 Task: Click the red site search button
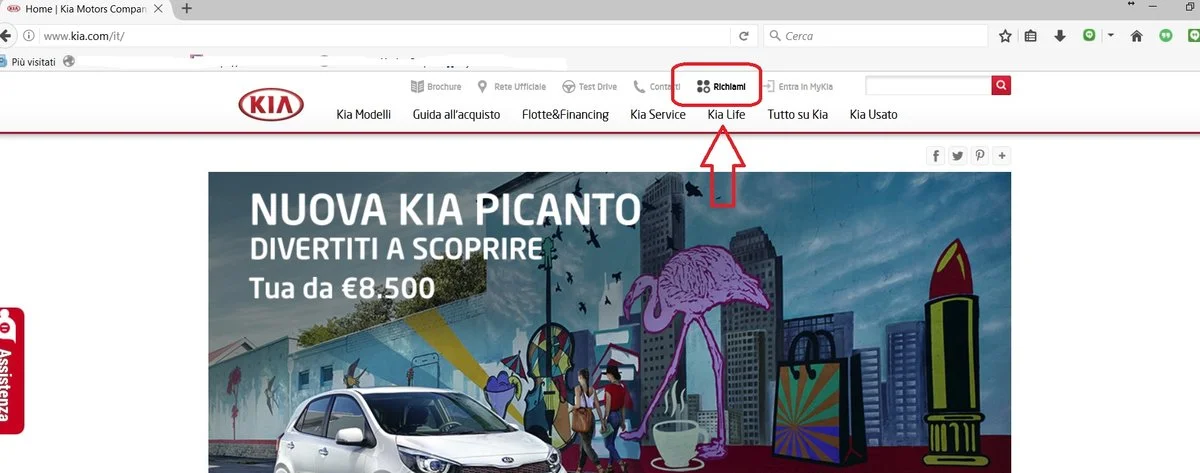(x=1001, y=86)
